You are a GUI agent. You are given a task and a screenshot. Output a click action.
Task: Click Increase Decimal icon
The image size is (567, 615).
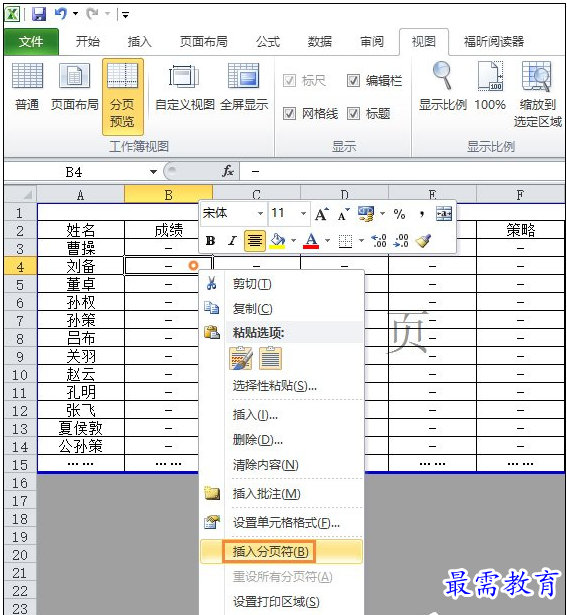coord(379,240)
